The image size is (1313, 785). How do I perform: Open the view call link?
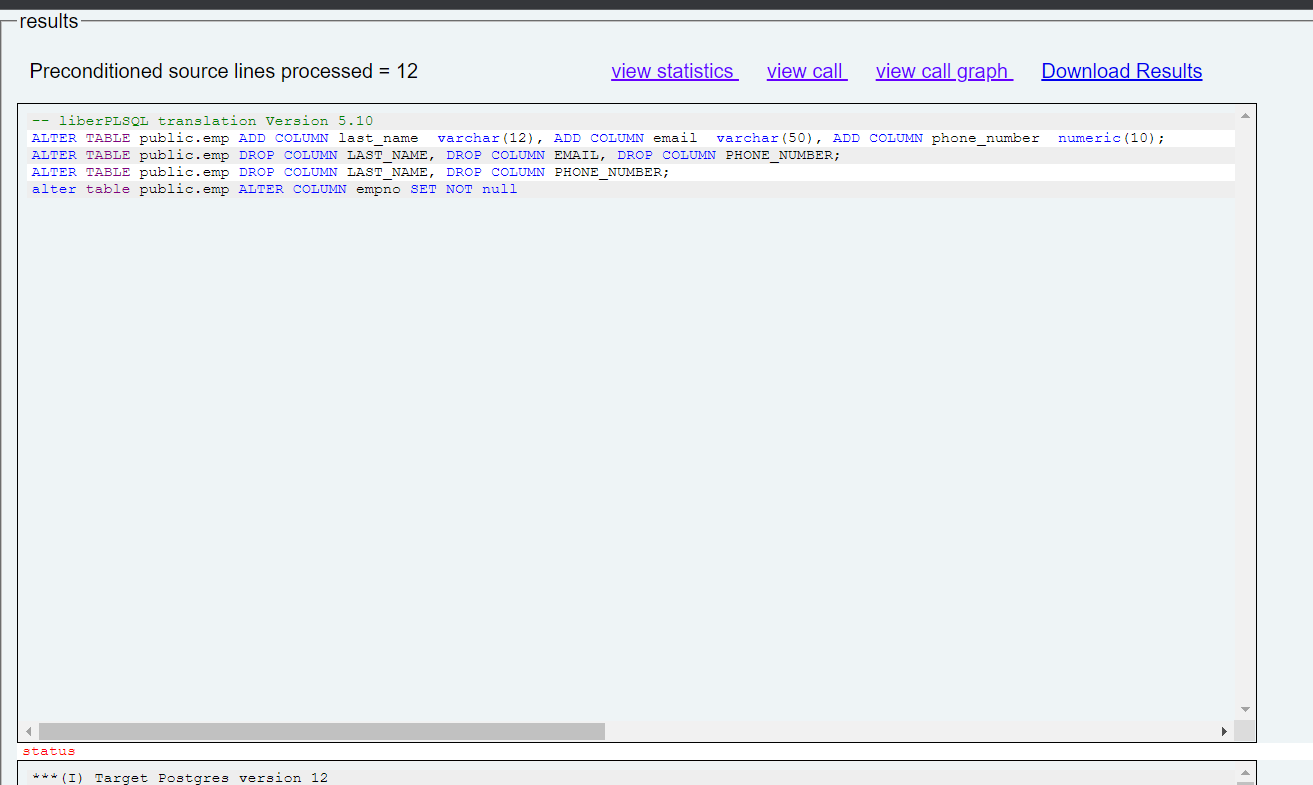(x=807, y=71)
